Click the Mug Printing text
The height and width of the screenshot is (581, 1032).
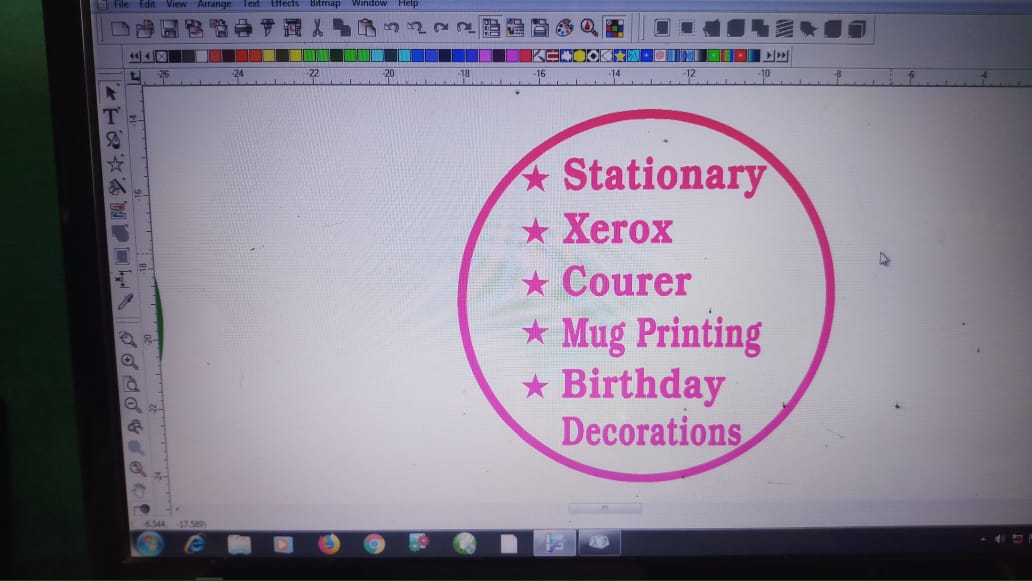tap(661, 335)
